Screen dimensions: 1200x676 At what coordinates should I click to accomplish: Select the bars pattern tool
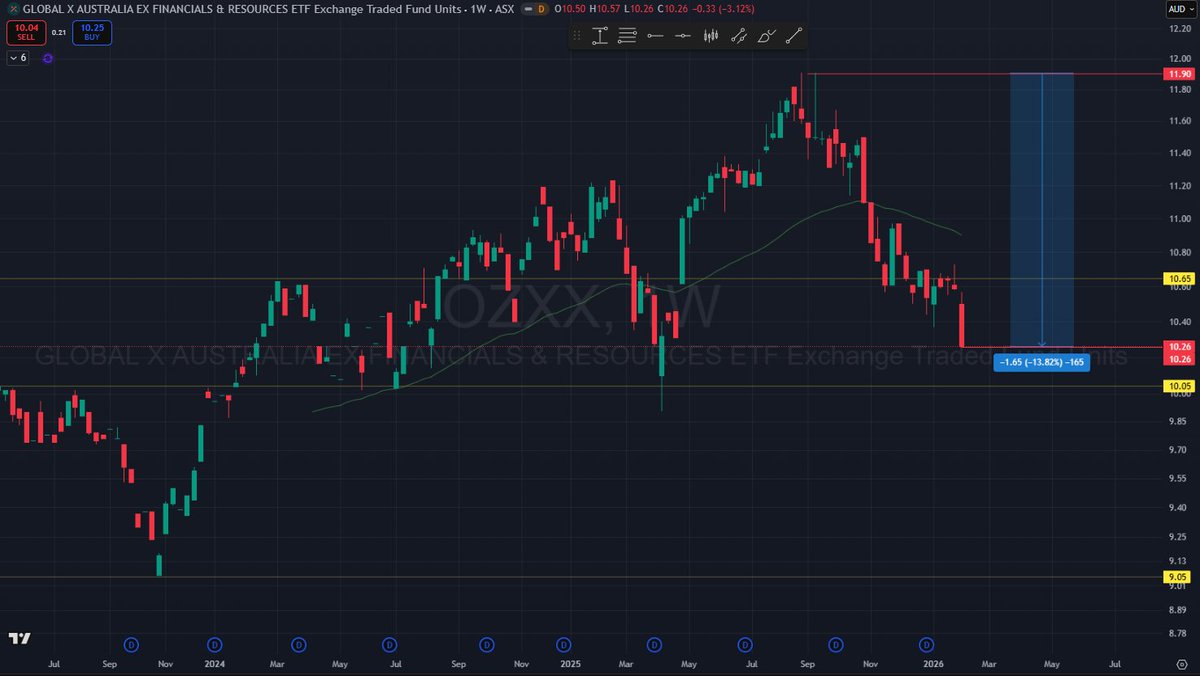pos(711,36)
